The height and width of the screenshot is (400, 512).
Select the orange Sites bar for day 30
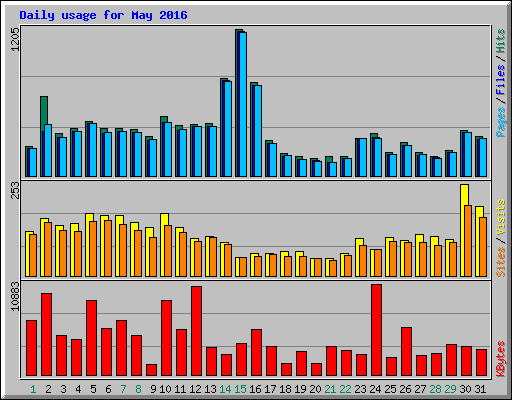click(x=468, y=241)
